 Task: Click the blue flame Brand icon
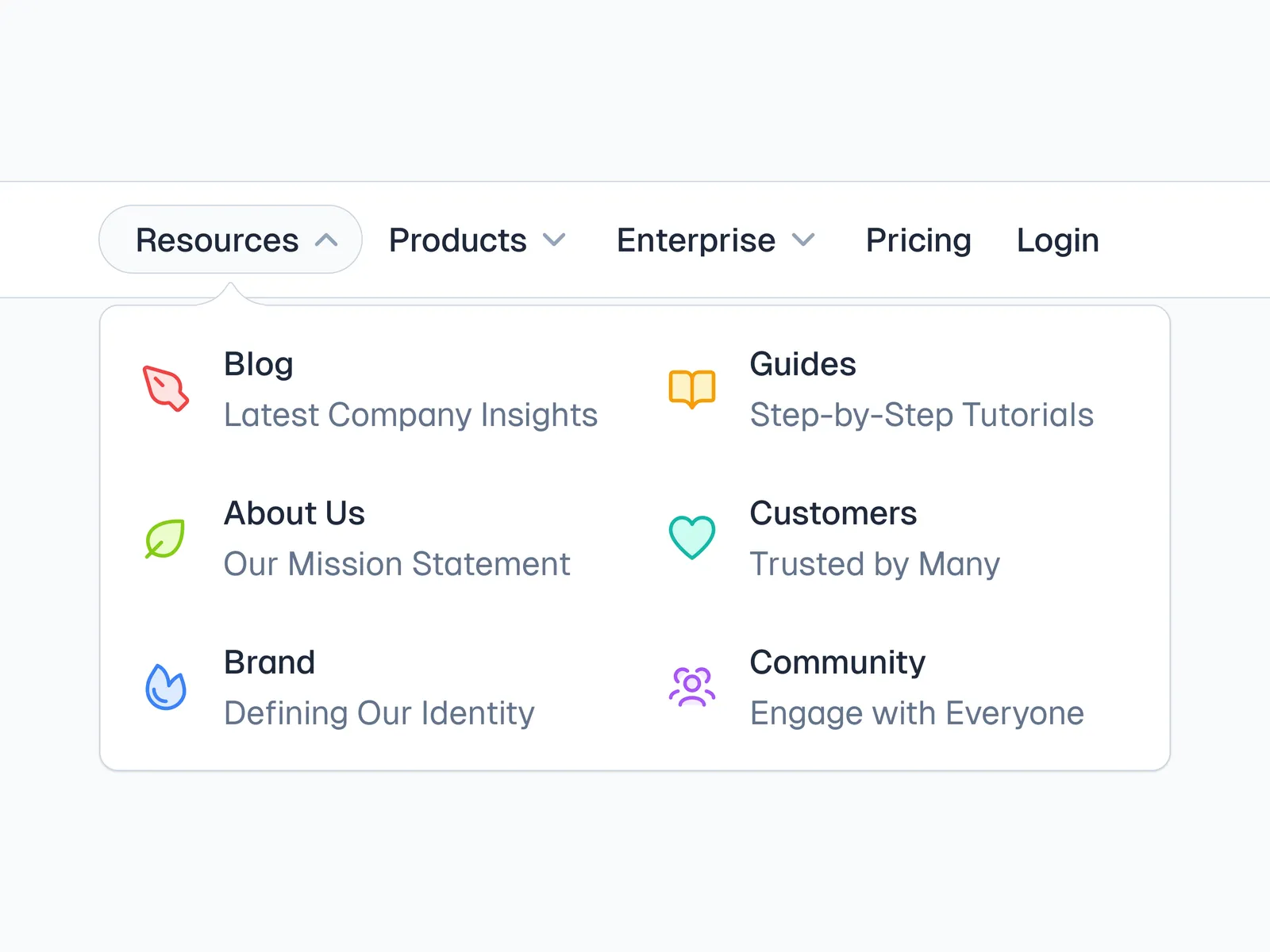tap(165, 687)
